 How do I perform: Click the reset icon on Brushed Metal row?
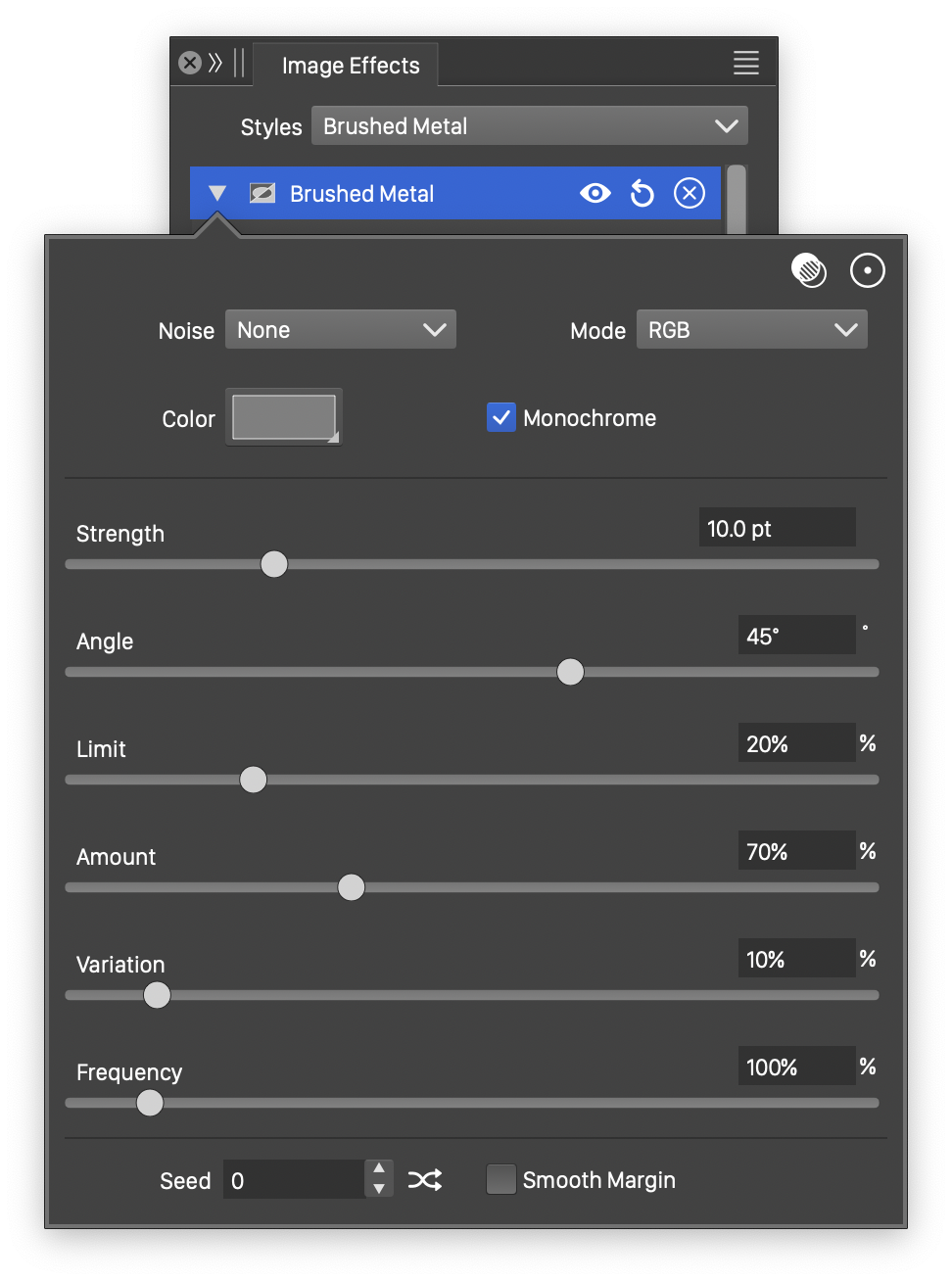[x=642, y=194]
